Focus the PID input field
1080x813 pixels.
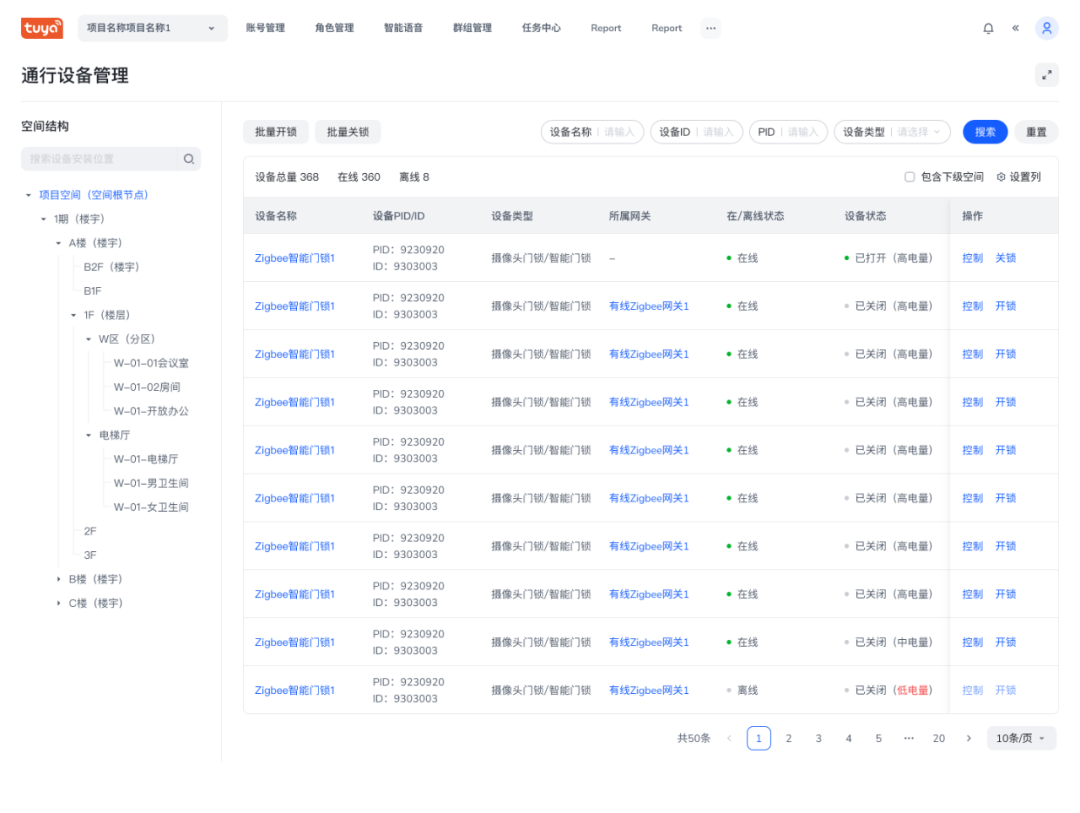pyautogui.click(x=789, y=132)
